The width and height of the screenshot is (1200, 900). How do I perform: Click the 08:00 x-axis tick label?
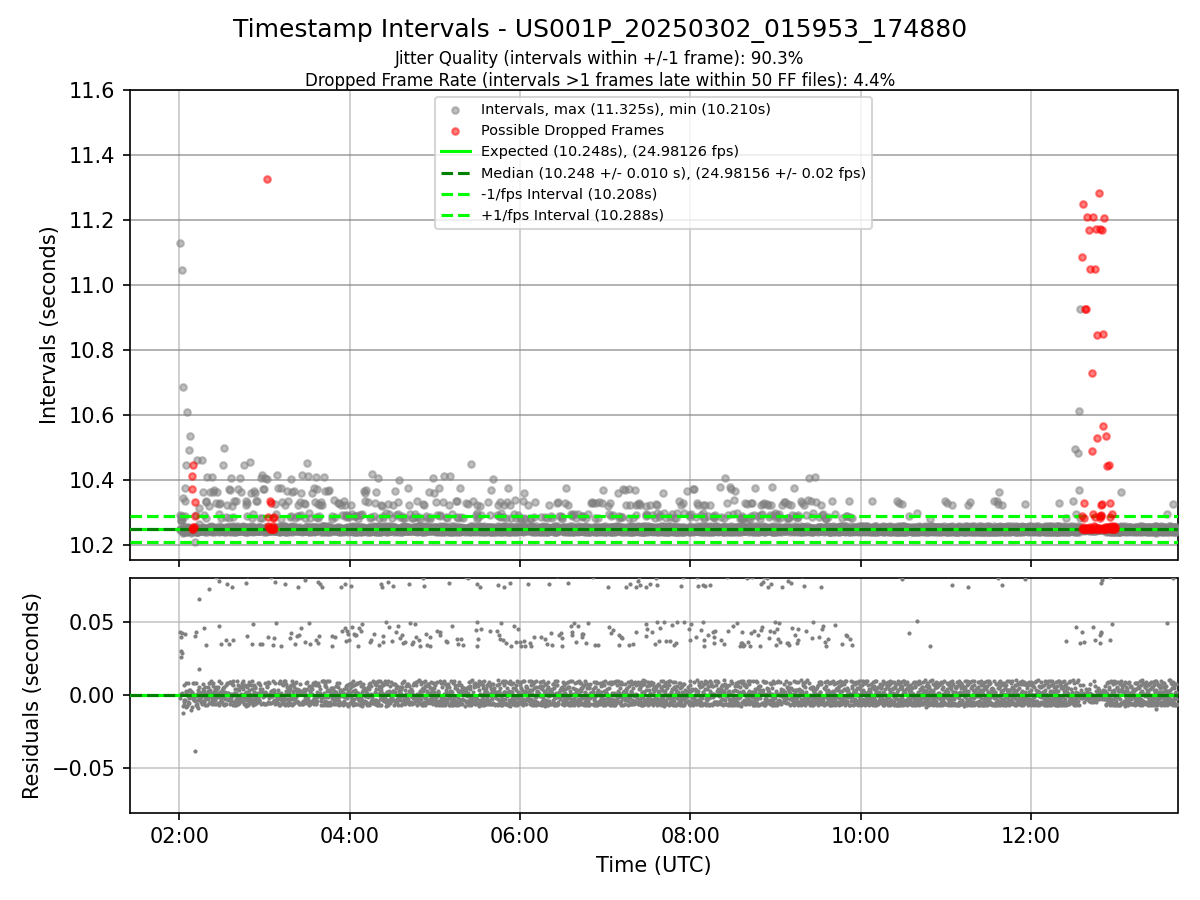690,835
